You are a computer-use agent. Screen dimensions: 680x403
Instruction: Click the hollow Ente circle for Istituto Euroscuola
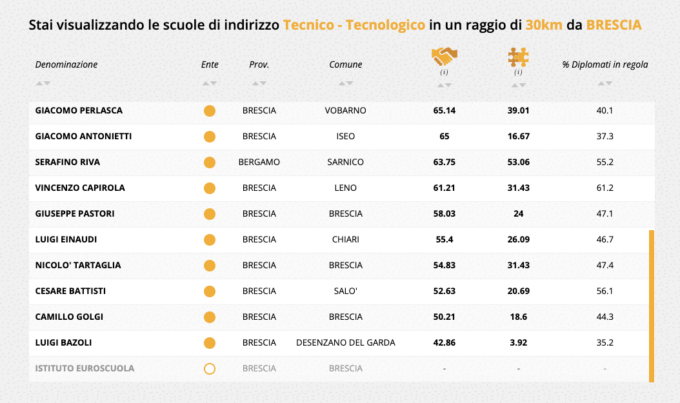click(x=210, y=368)
